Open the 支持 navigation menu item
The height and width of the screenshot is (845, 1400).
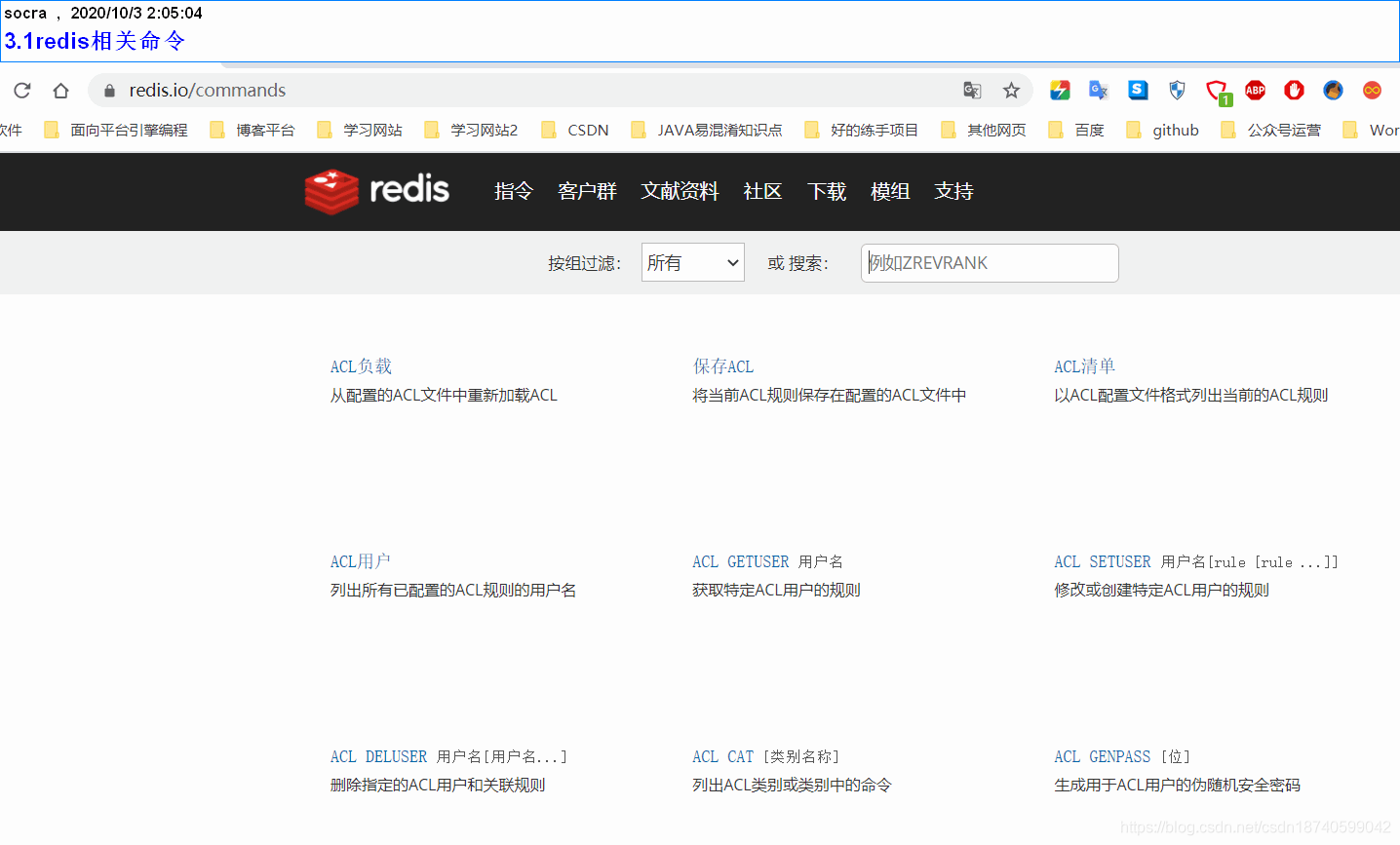coord(953,192)
